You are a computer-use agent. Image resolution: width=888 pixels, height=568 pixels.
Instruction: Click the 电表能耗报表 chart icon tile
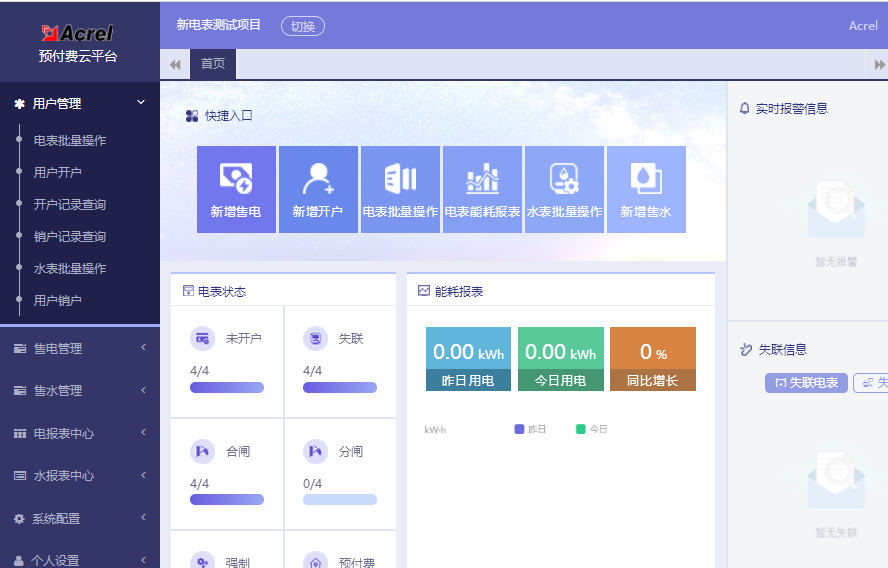482,180
